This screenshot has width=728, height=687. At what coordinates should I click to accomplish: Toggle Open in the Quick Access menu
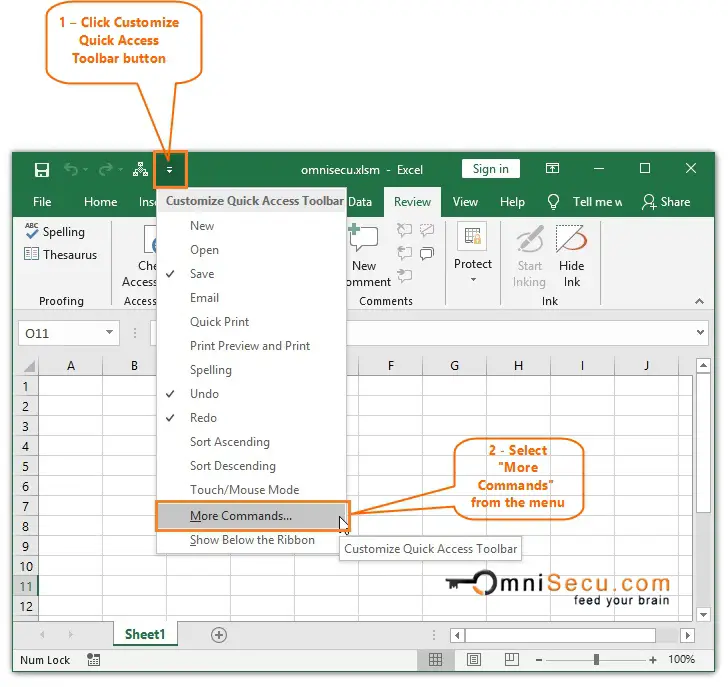(x=252, y=250)
